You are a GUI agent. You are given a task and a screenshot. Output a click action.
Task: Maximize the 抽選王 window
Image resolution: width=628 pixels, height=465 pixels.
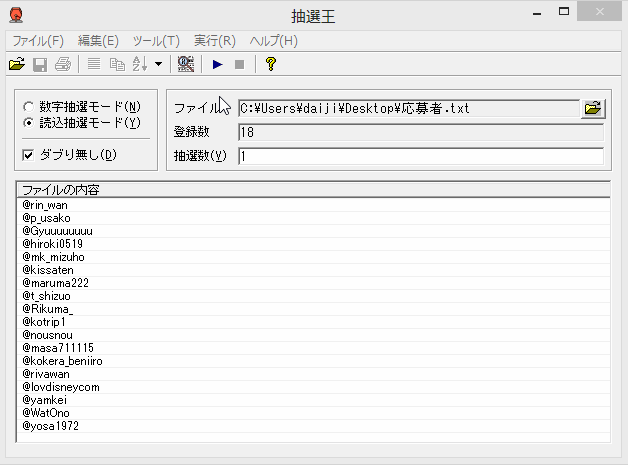[x=564, y=12]
